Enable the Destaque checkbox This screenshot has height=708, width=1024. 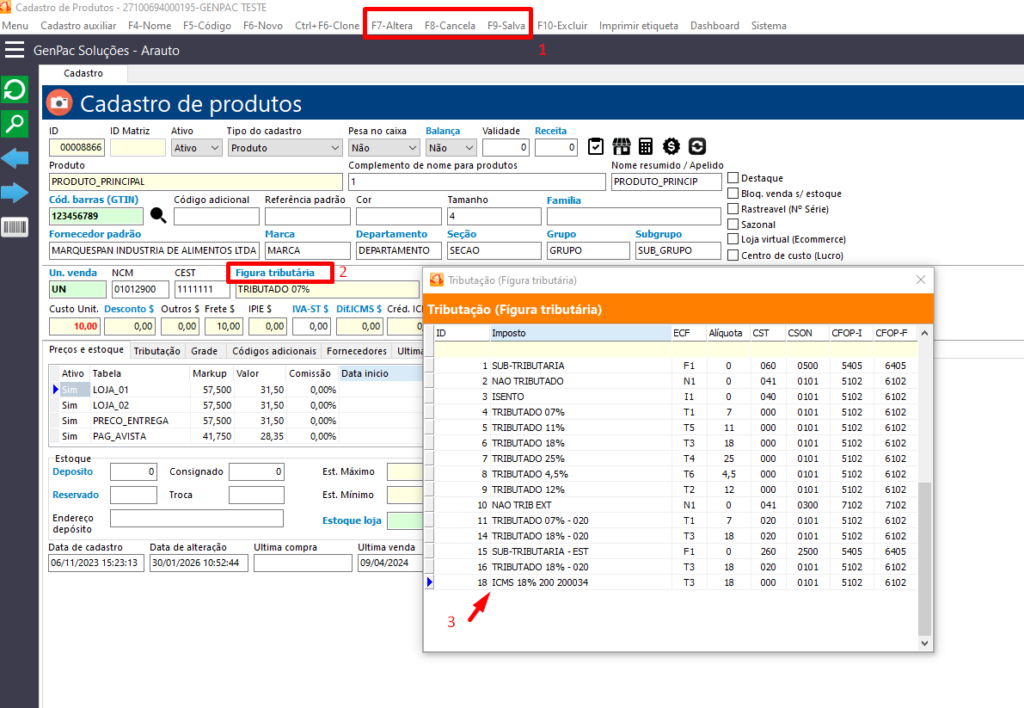(x=734, y=178)
